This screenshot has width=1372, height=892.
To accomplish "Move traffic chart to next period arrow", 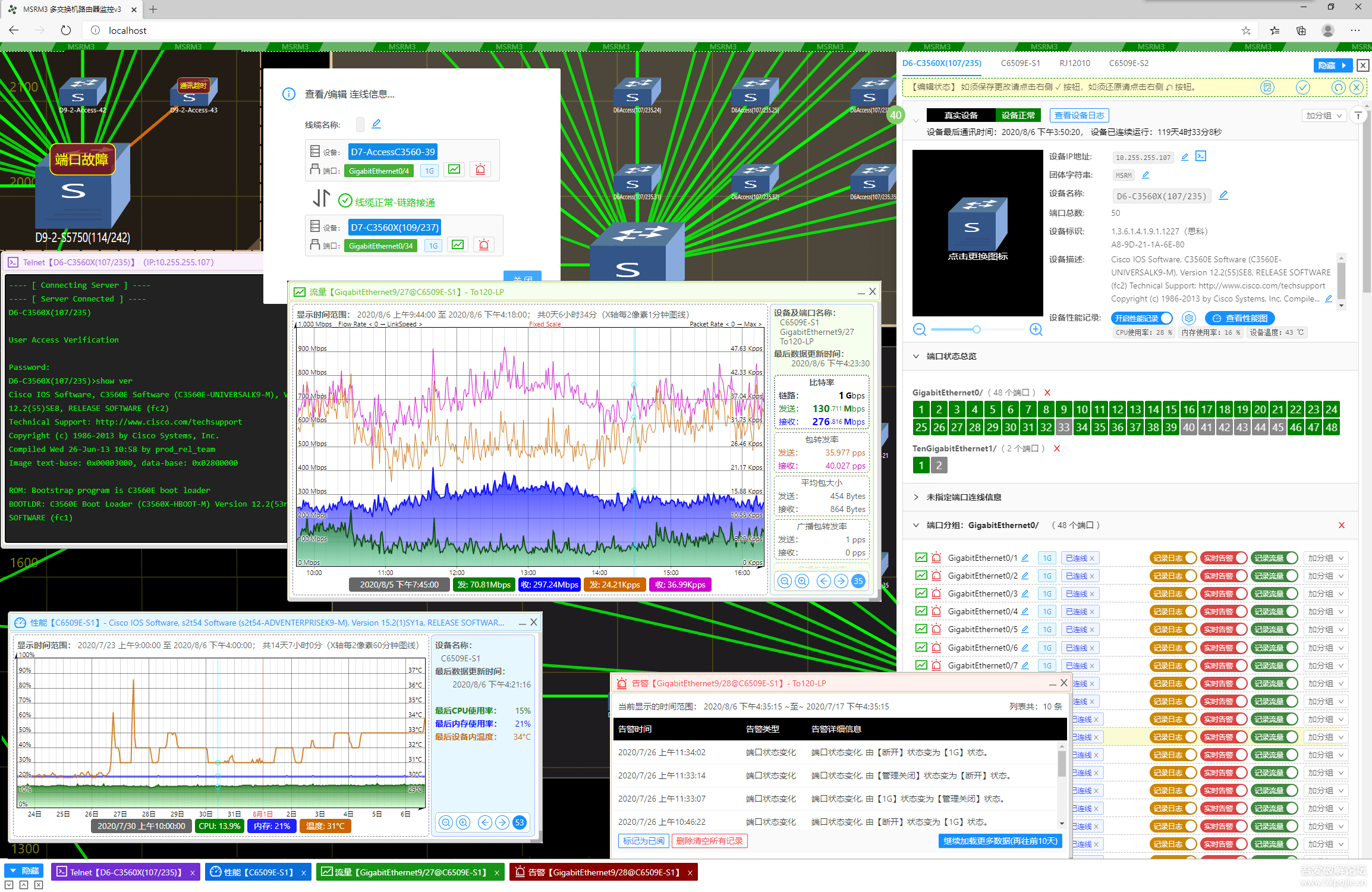I will (841, 581).
